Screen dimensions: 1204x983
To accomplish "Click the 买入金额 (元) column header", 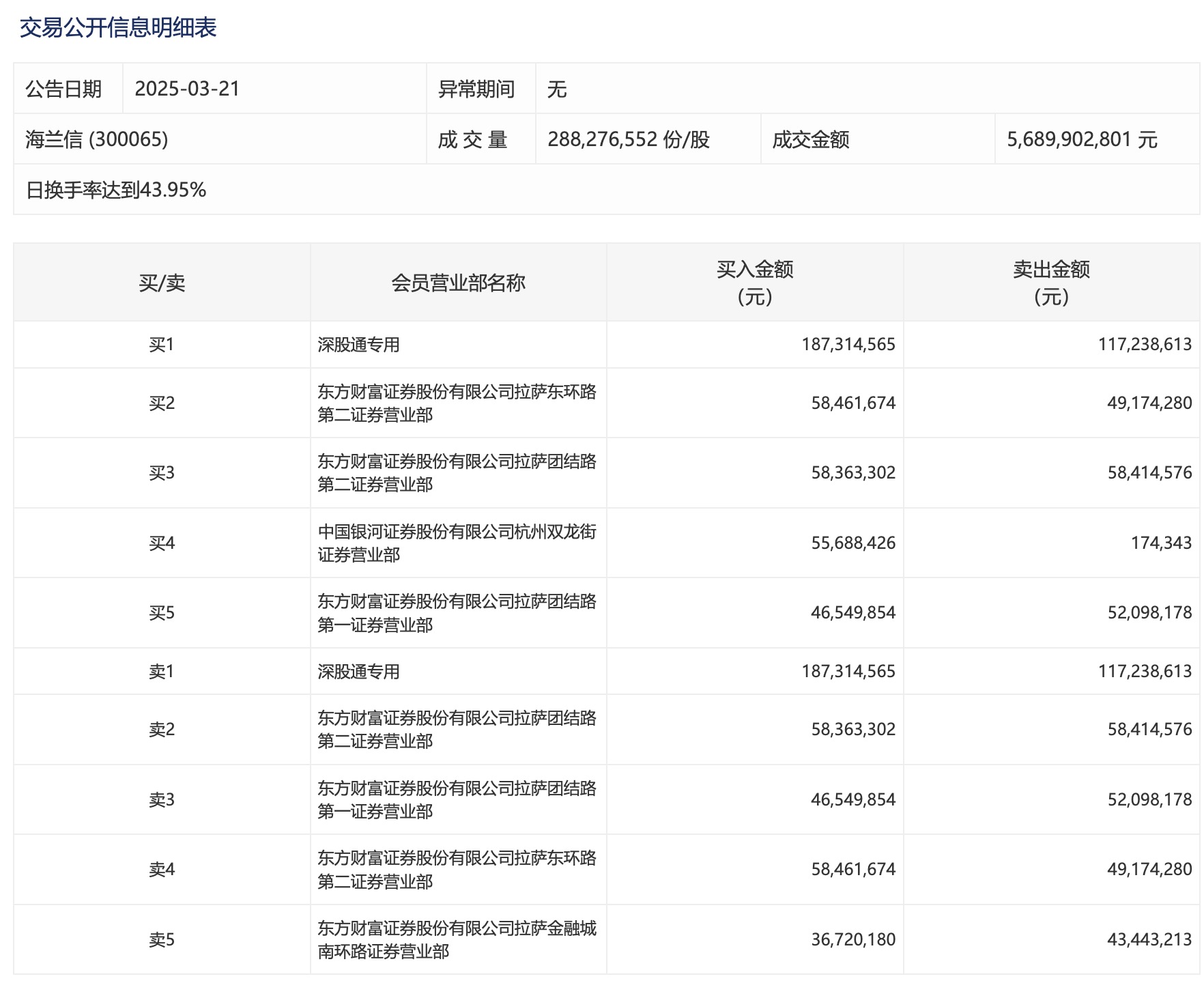I will click(x=755, y=283).
